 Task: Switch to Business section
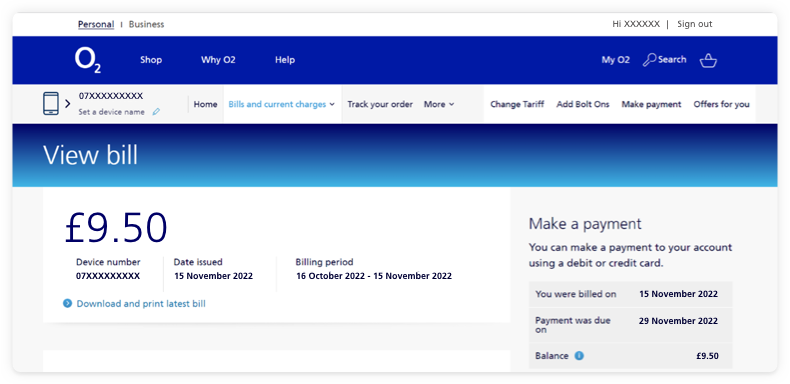click(x=146, y=24)
